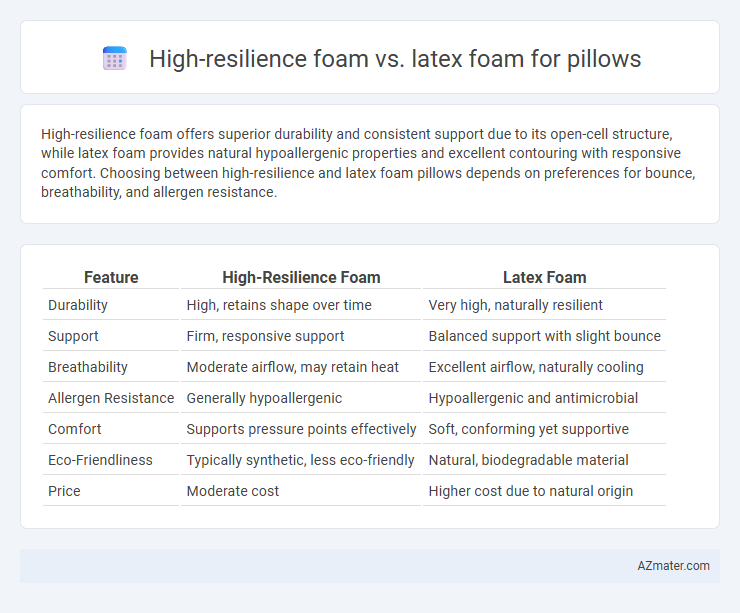Open the AZmater.com footer link

tap(673, 565)
